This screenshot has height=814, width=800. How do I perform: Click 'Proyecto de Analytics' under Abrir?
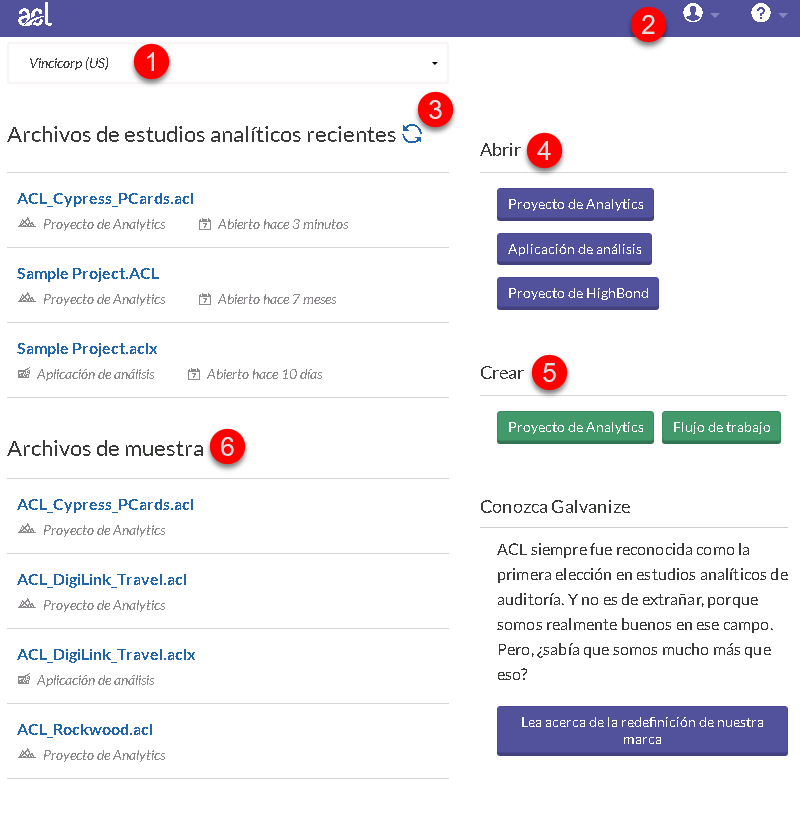tap(575, 204)
